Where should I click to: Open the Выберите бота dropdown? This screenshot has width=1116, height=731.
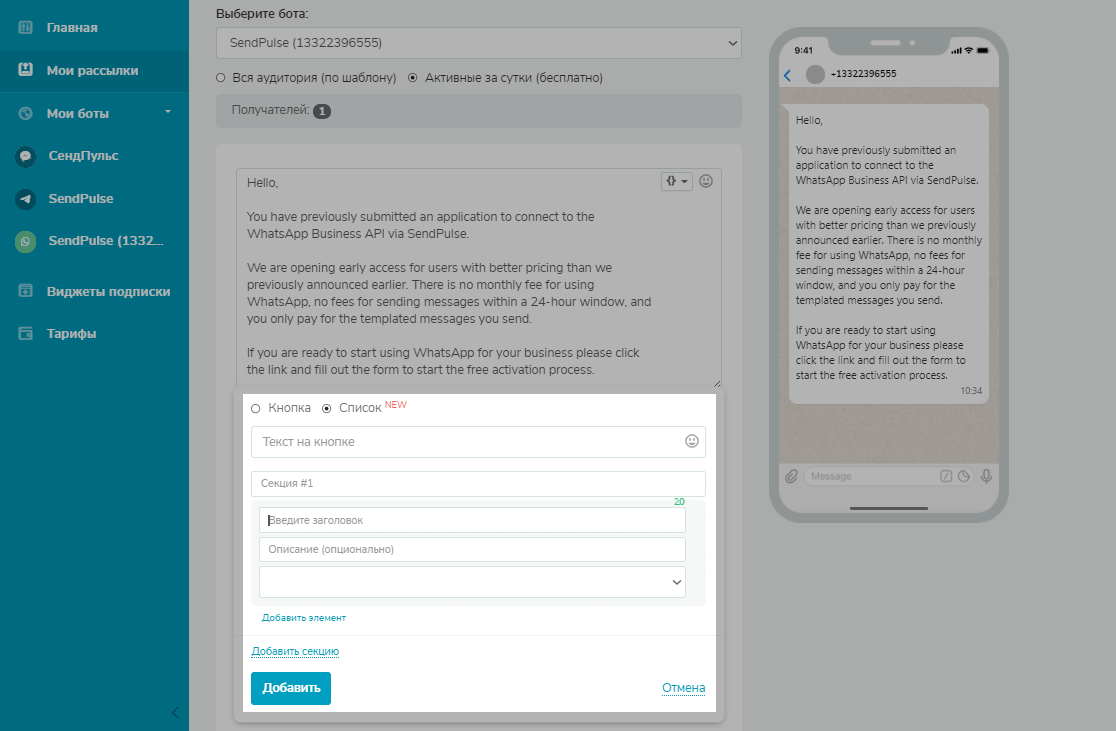pyautogui.click(x=478, y=43)
